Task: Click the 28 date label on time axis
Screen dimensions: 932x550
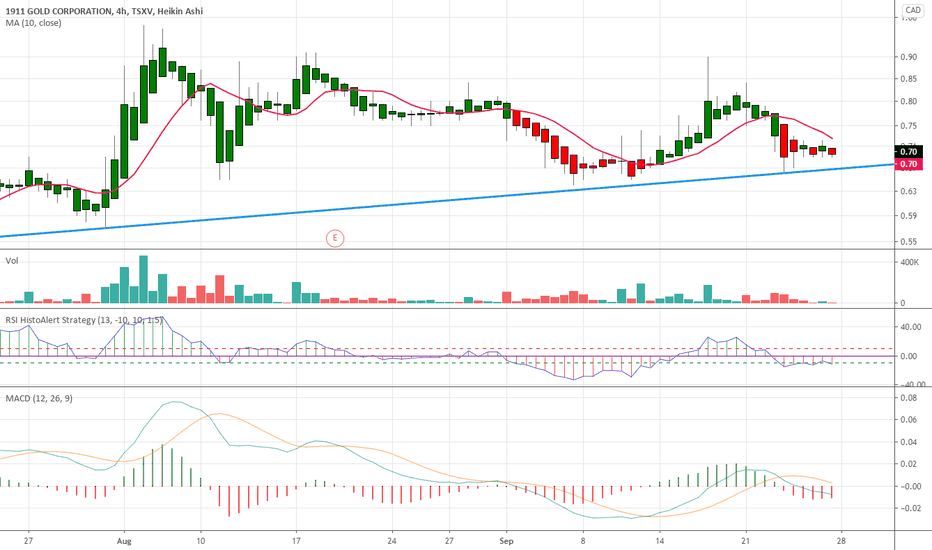Action: click(842, 541)
